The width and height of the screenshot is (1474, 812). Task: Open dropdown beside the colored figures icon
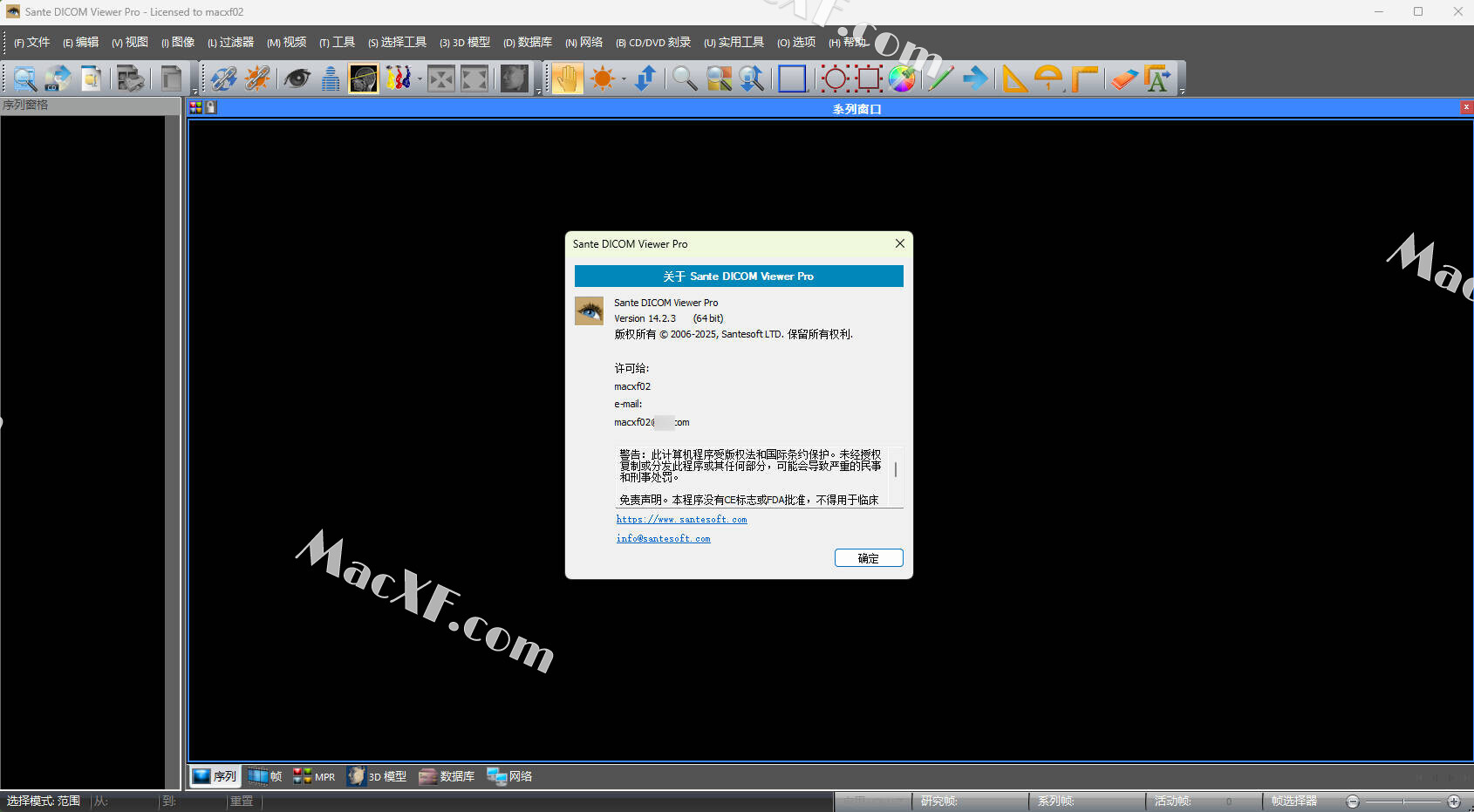[420, 79]
